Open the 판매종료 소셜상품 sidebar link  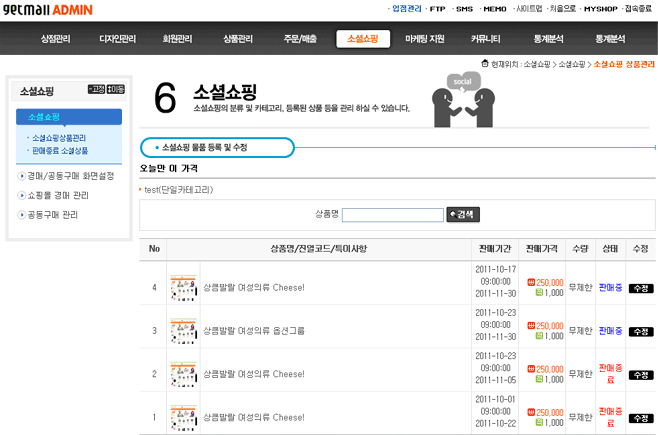click(x=60, y=151)
